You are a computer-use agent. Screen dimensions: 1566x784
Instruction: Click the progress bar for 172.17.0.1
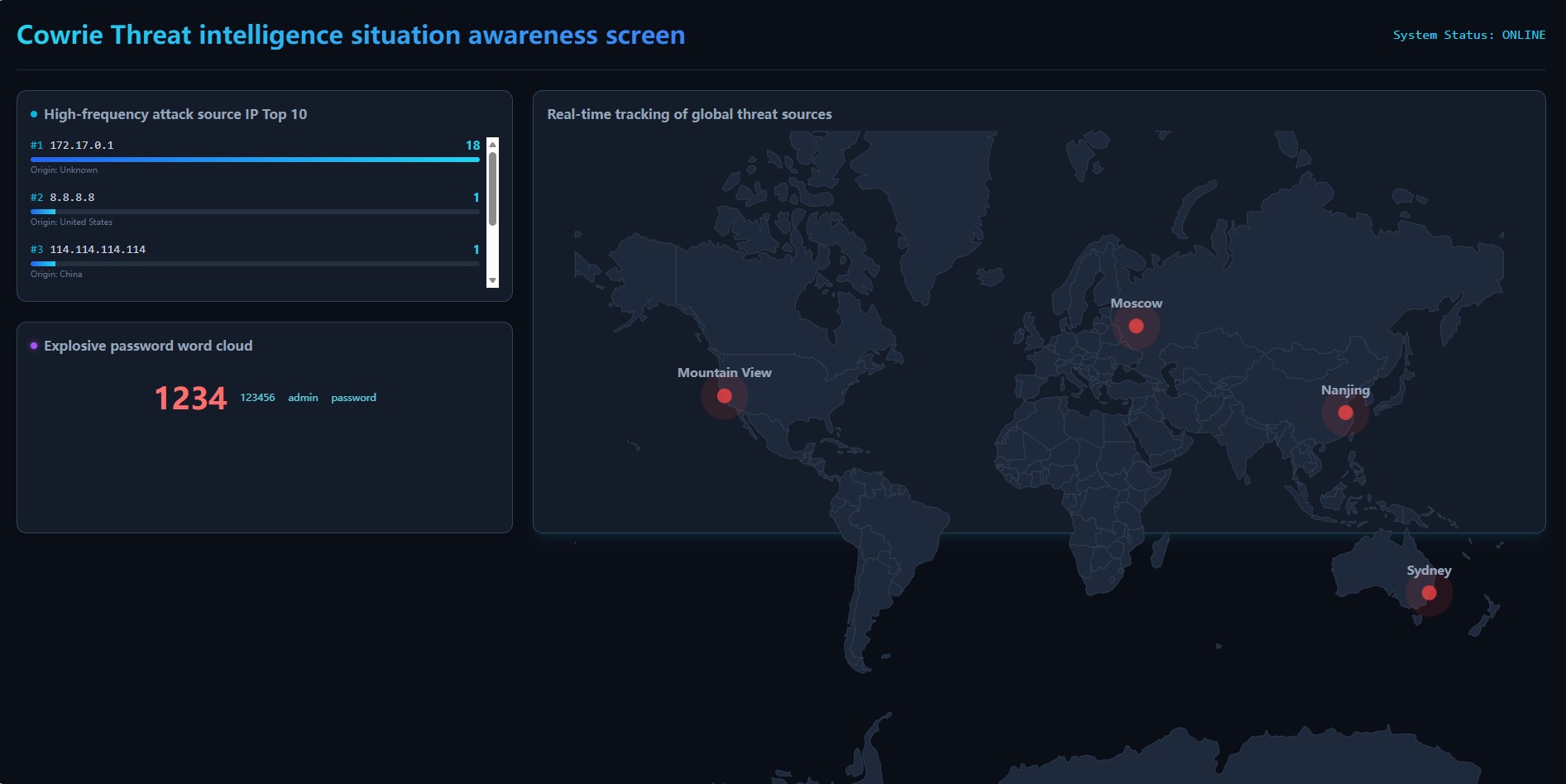[254, 159]
